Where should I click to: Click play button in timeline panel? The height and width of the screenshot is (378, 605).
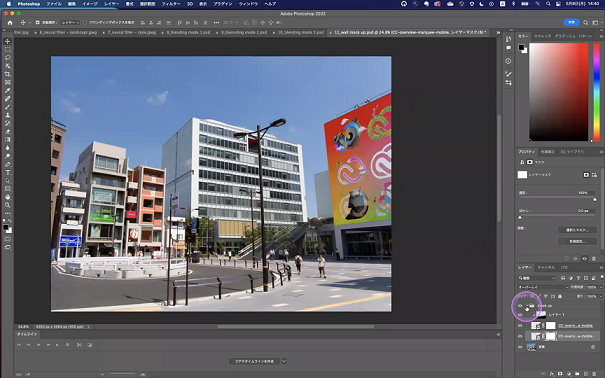coord(38,345)
